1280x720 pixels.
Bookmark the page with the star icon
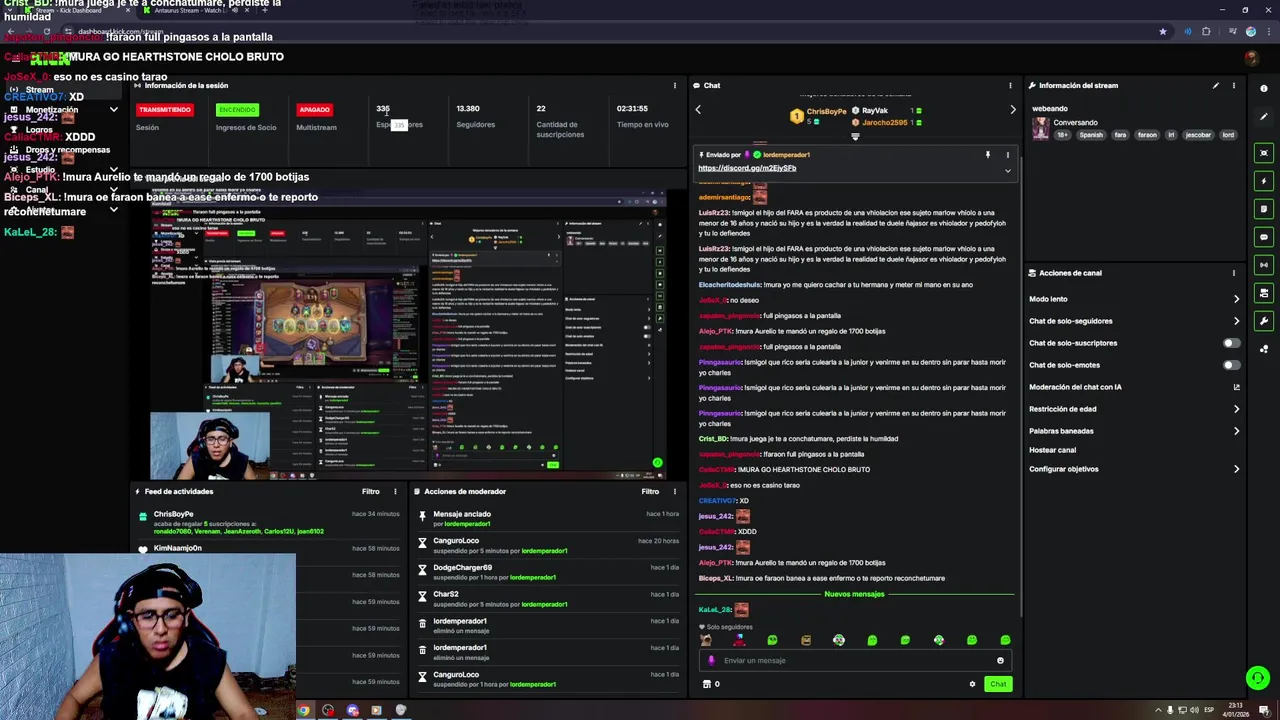click(1162, 32)
